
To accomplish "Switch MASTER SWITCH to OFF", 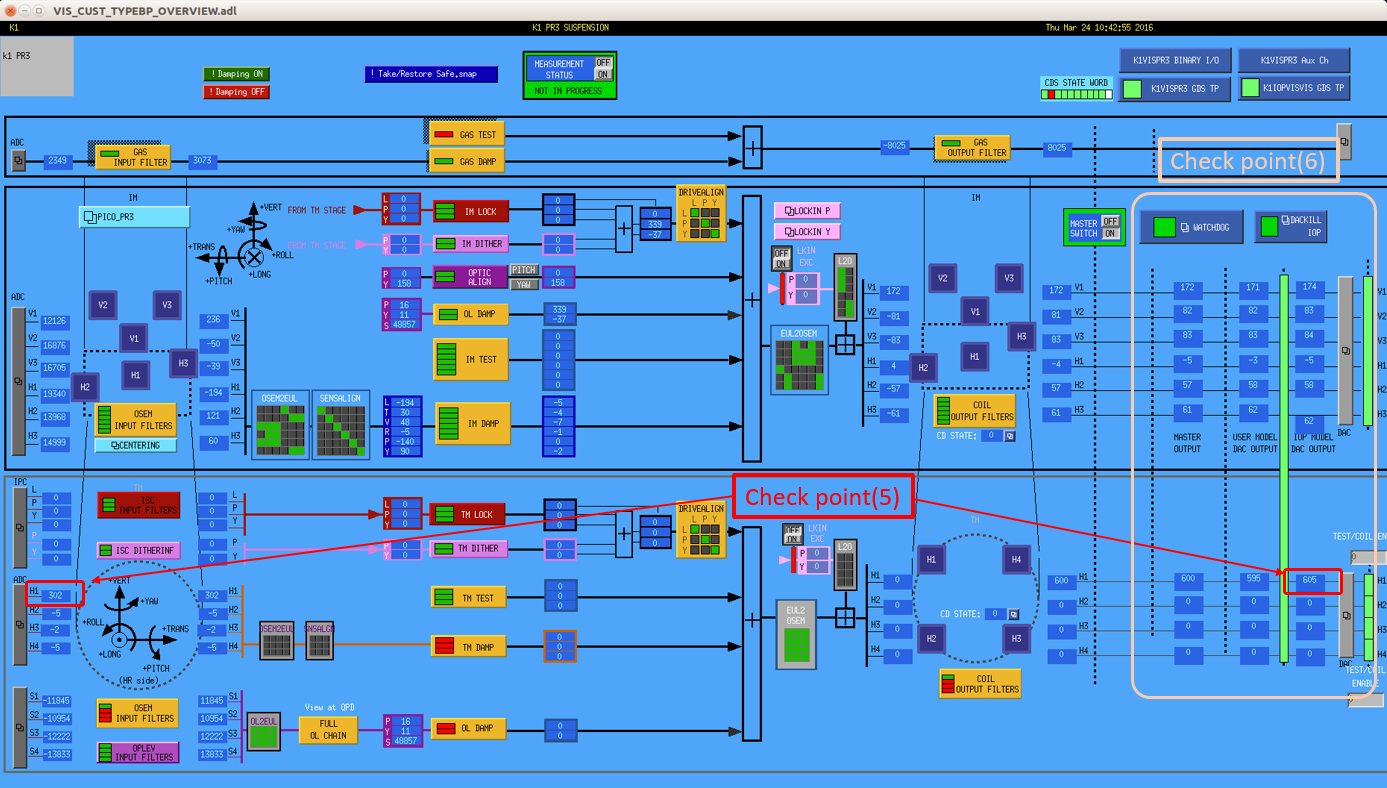I will pos(1110,221).
